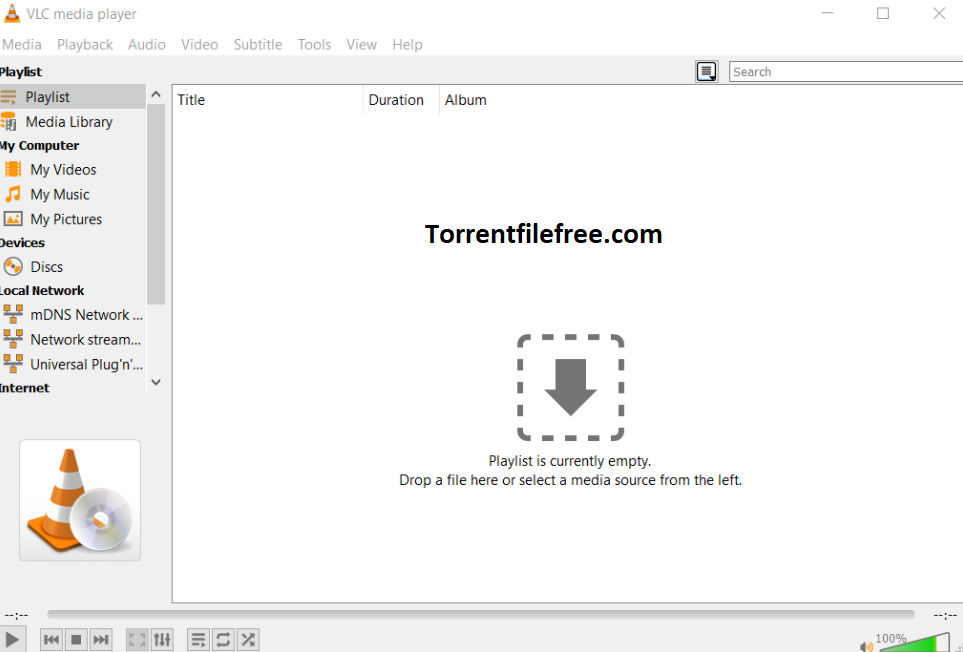Image resolution: width=963 pixels, height=652 pixels.
Task: Click the Media Library database icon
Action: pos(9,122)
